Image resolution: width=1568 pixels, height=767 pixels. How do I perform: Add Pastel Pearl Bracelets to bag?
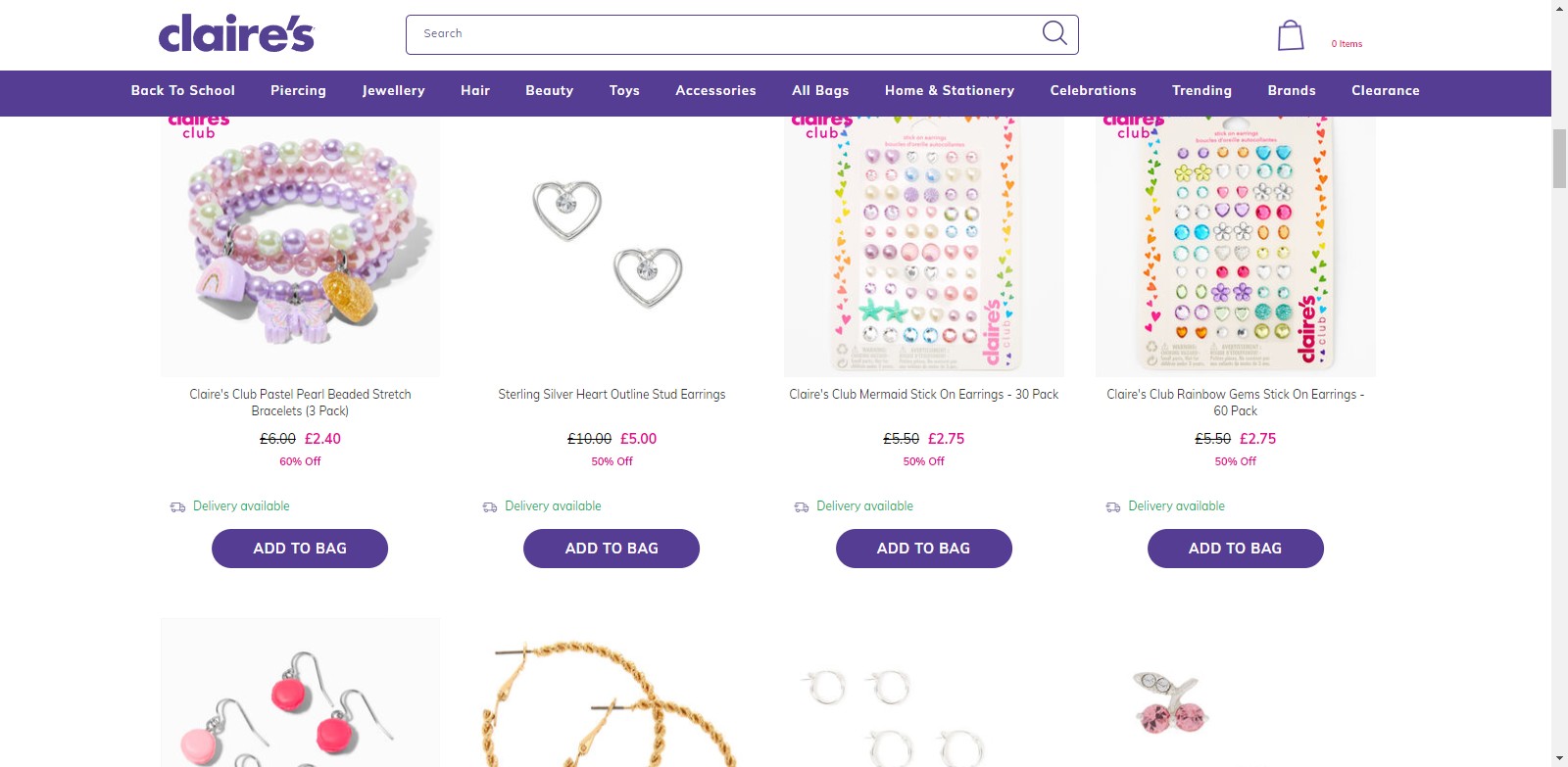point(300,549)
